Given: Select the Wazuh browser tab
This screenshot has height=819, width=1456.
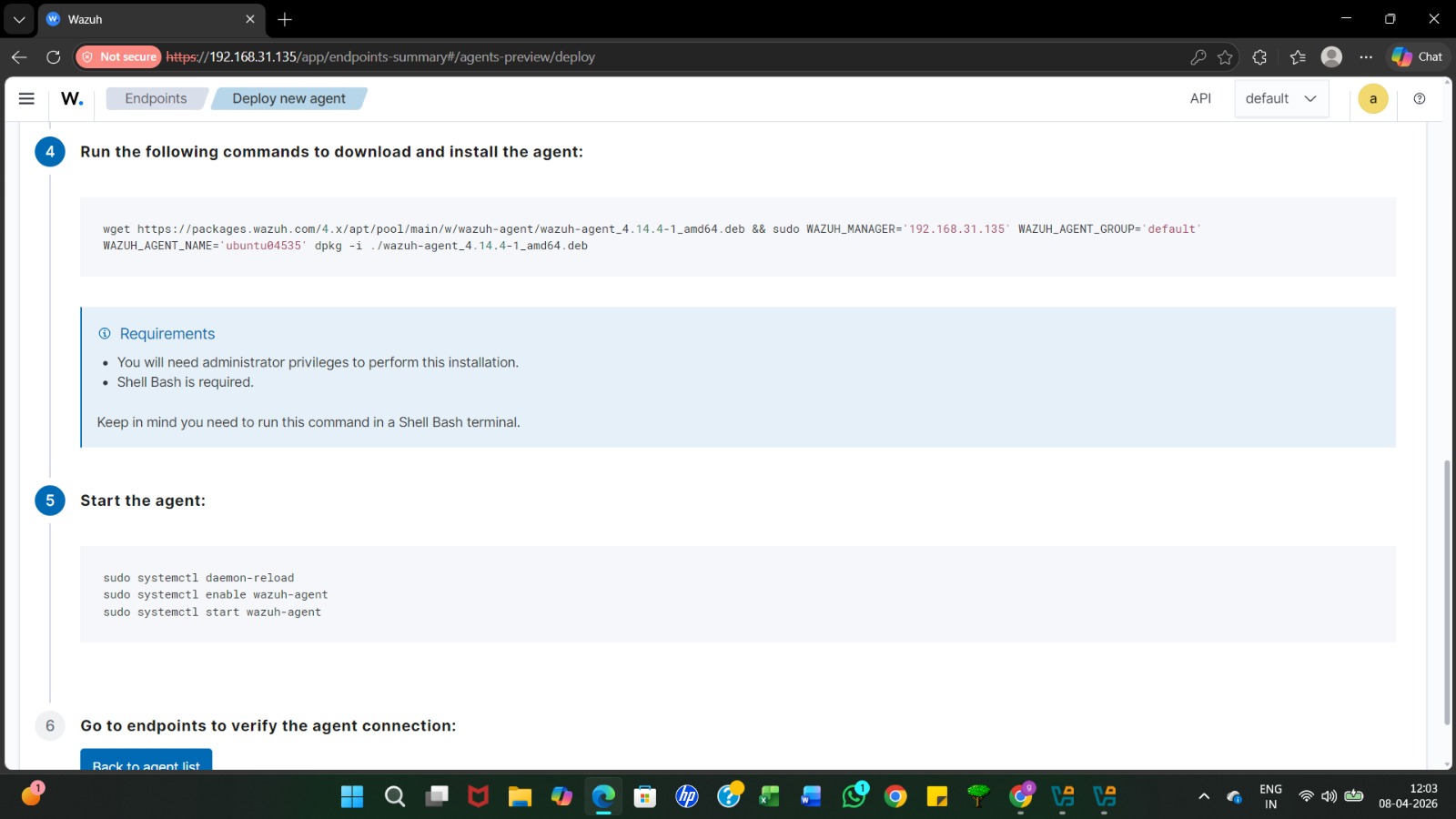Looking at the screenshot, I should point(151,19).
